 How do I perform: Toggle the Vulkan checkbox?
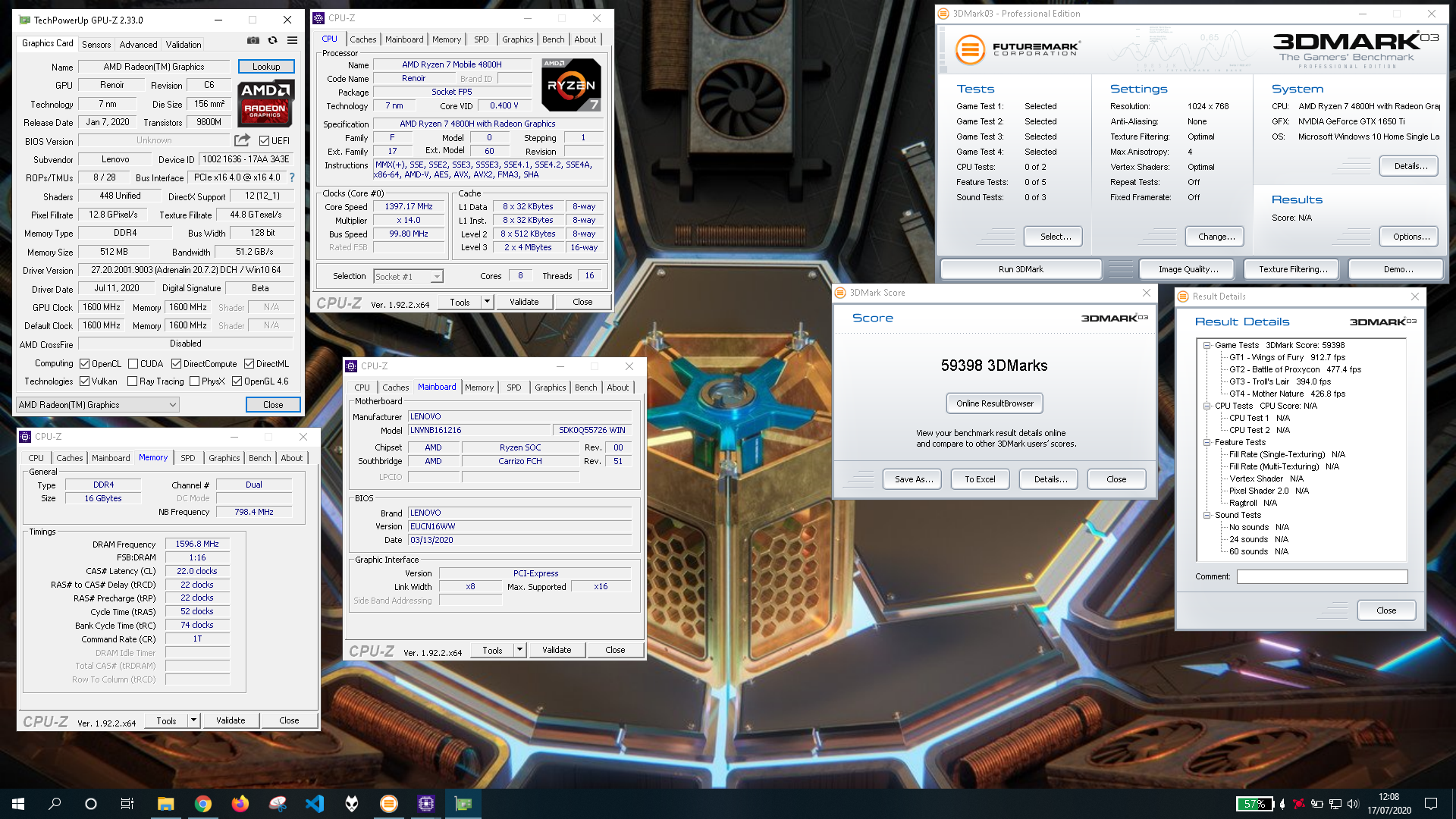point(85,381)
